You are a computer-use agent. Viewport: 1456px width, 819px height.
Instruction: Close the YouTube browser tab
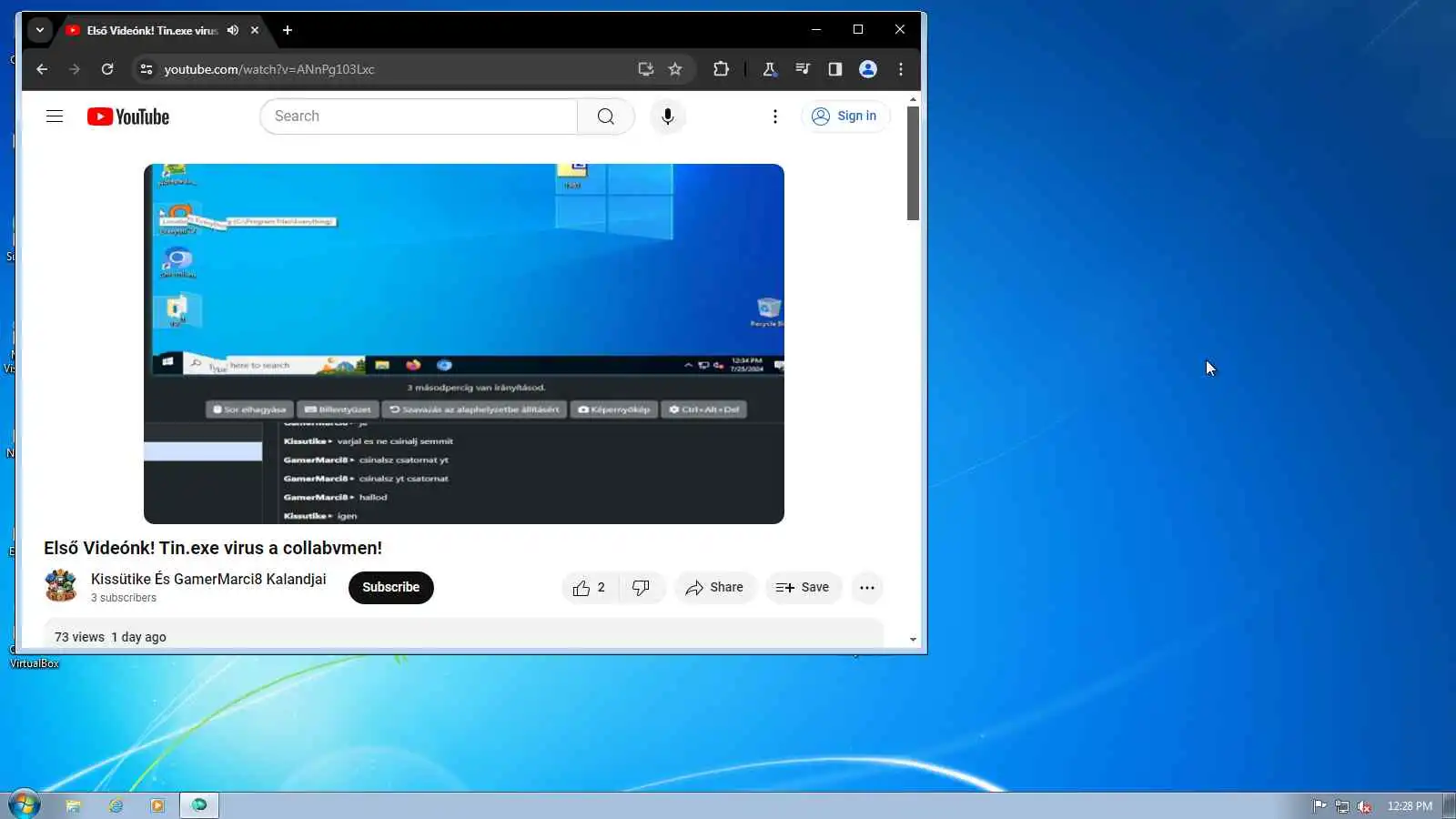pos(255,30)
